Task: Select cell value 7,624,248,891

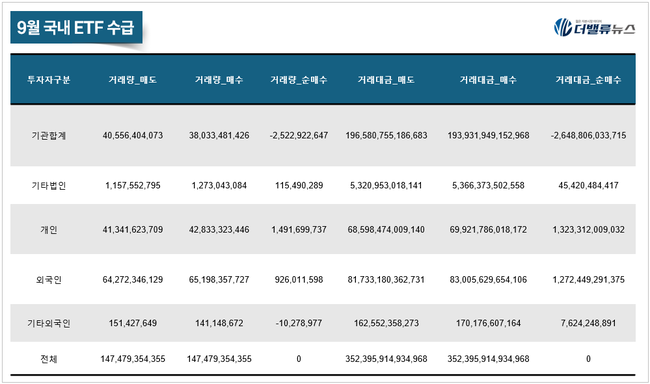Action: pyautogui.click(x=589, y=323)
